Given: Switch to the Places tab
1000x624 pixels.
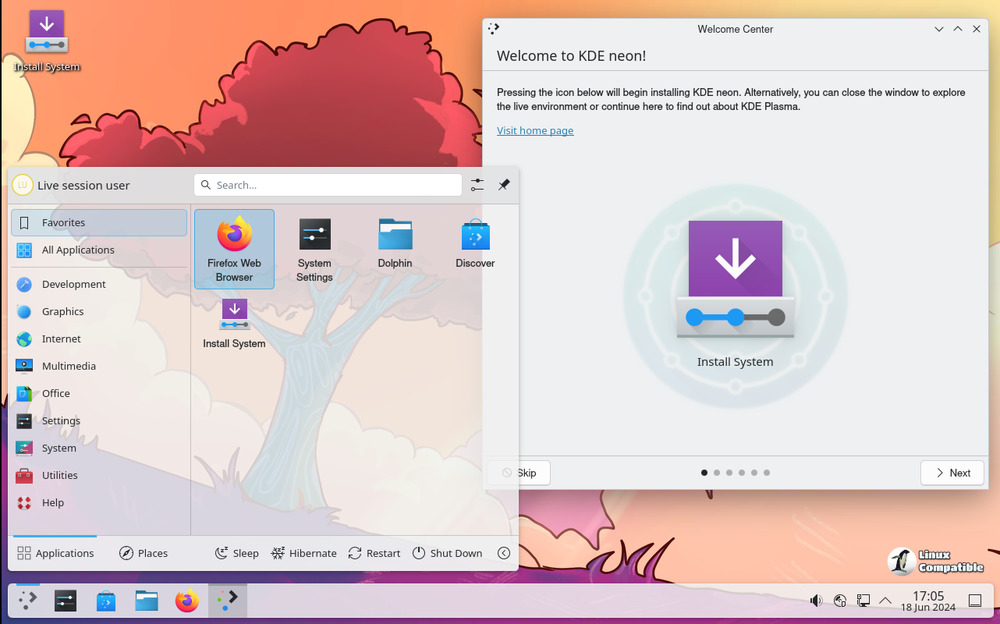Looking at the screenshot, I should click(x=143, y=553).
